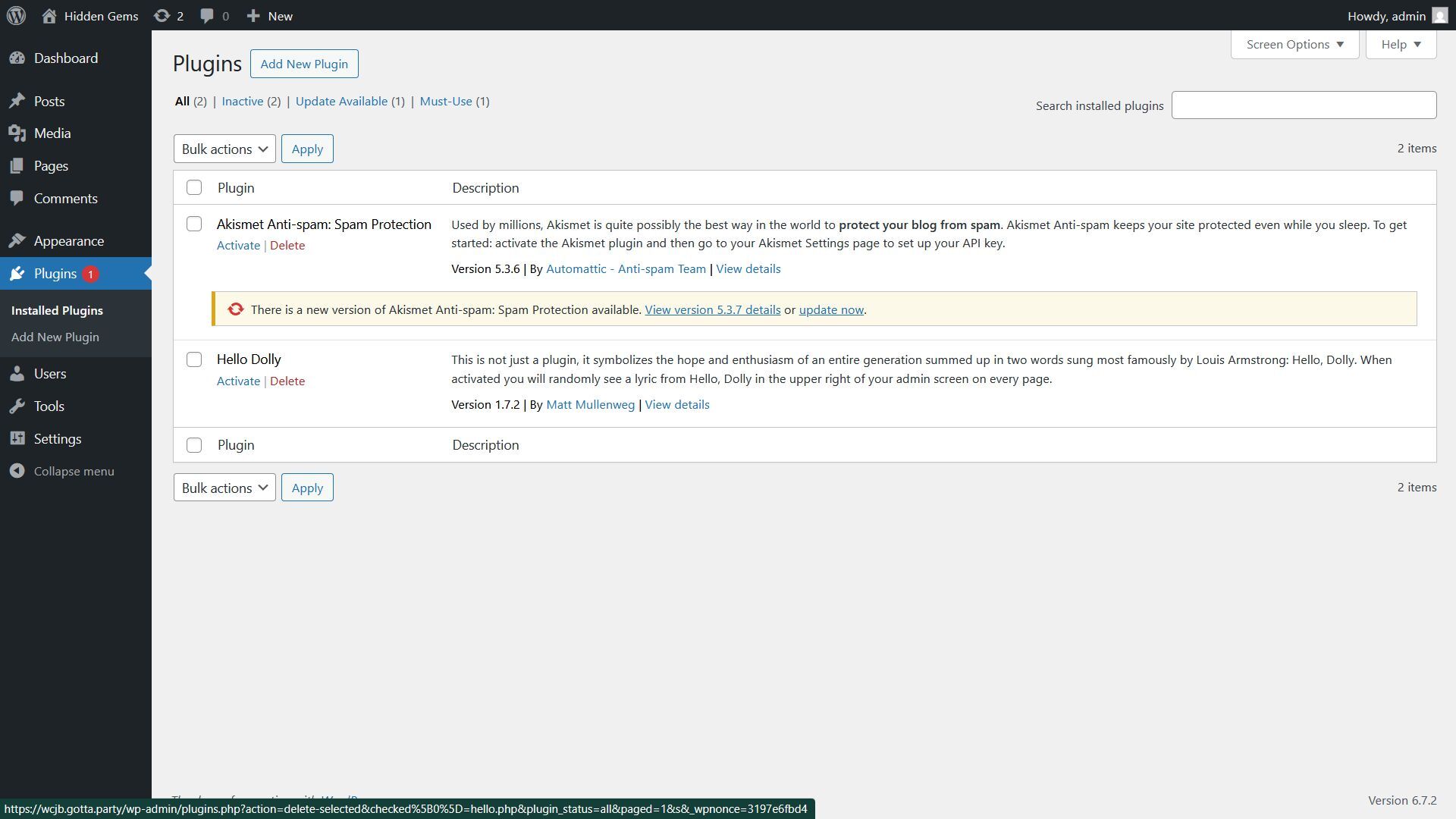Show Update Available plugins
Screen dimensions: 1456x819
pos(341,101)
